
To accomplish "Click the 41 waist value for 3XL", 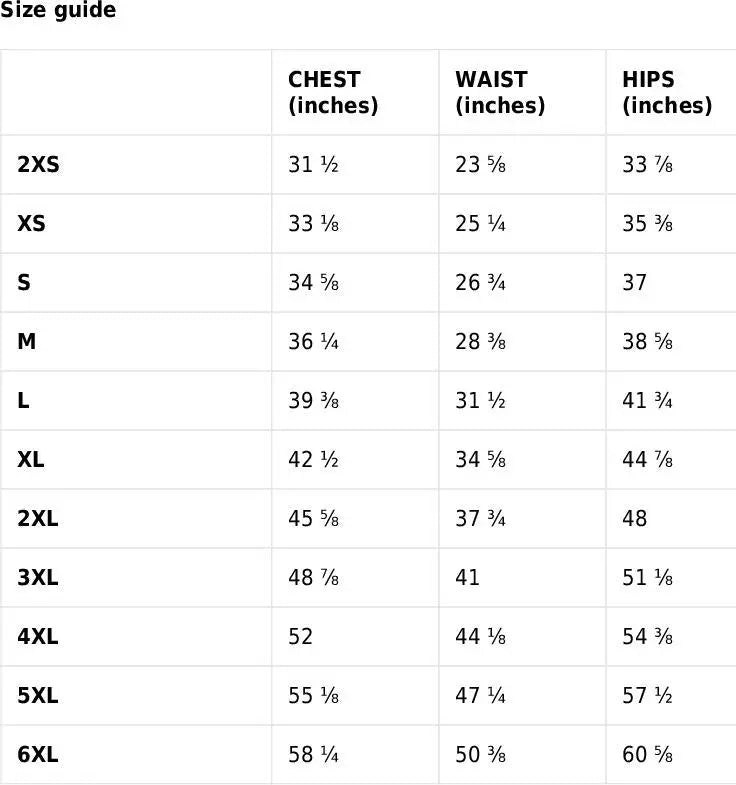I will pos(467,578).
